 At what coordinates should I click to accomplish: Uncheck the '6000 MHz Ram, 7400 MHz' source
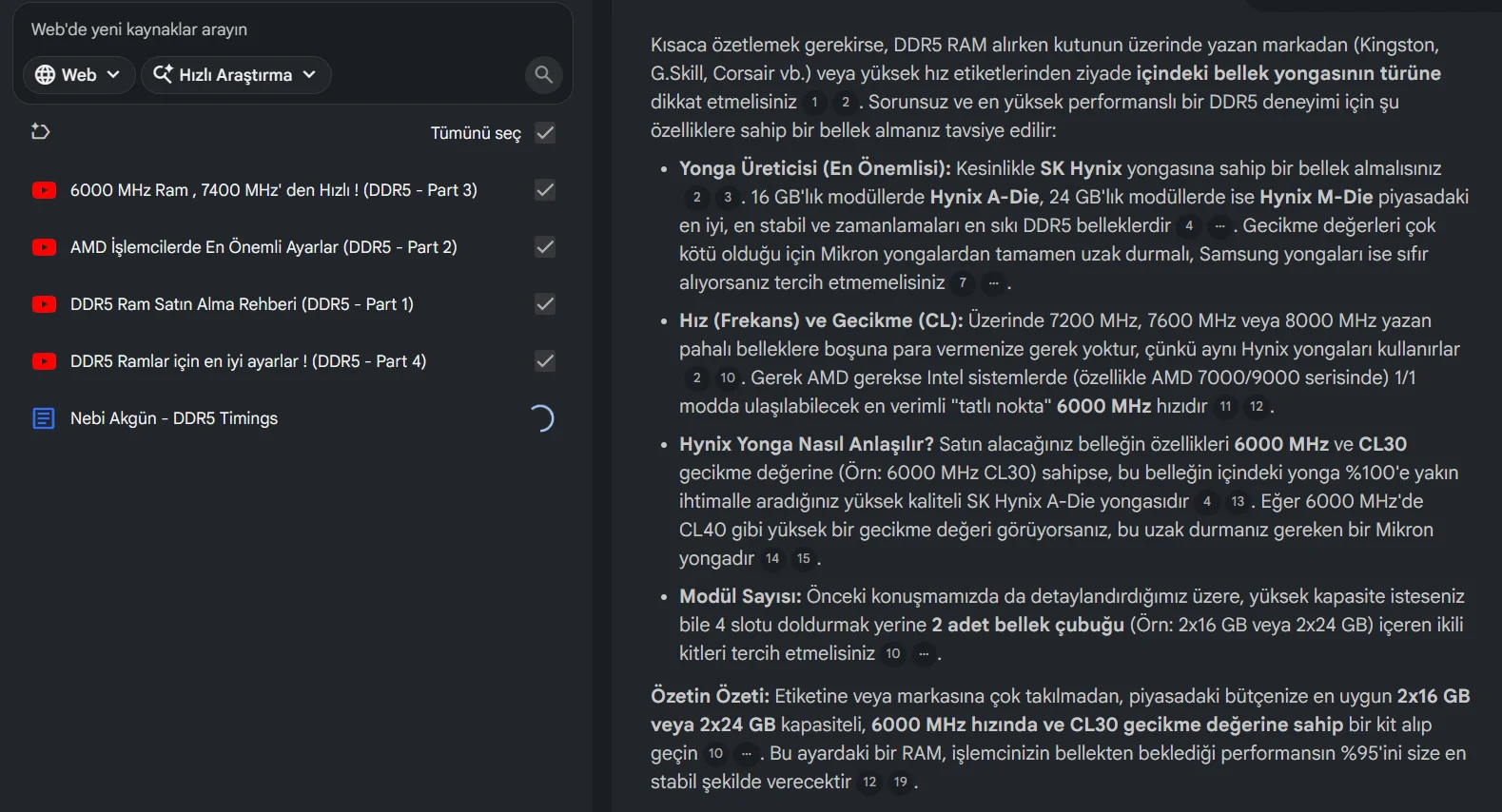pos(545,190)
